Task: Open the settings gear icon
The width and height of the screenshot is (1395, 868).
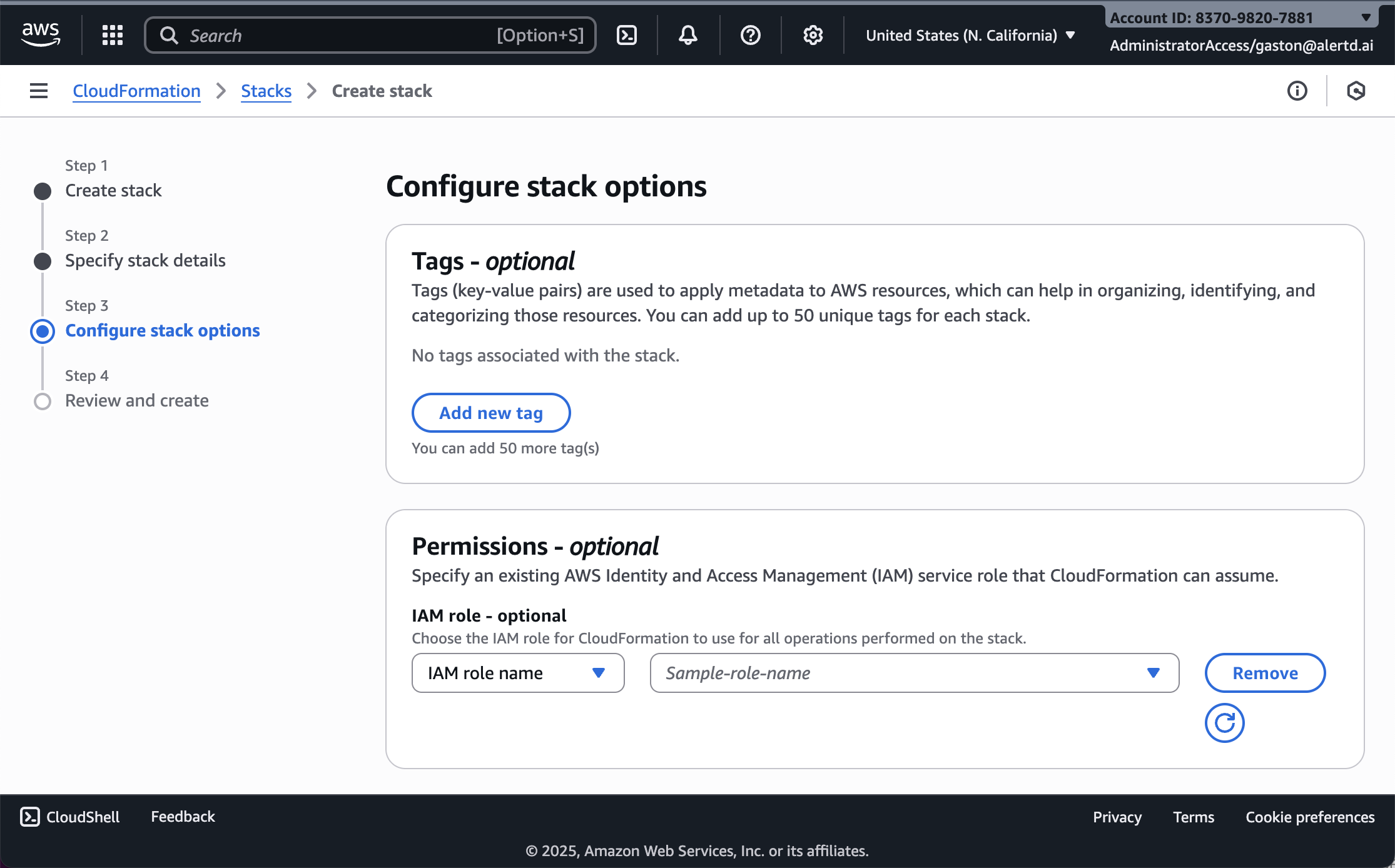Action: coord(812,35)
